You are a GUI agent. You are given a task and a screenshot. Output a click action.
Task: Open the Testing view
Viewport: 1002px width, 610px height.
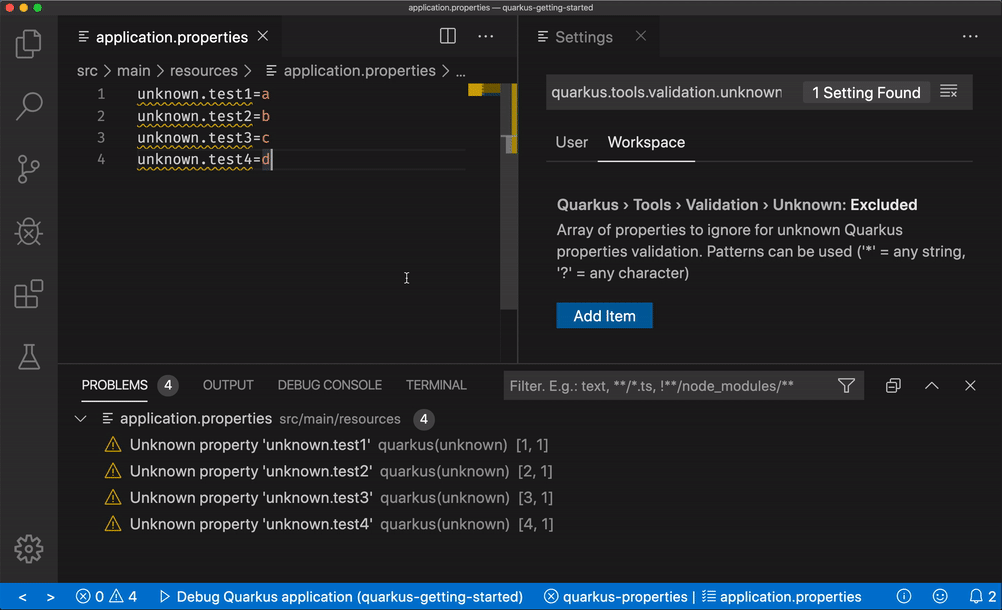(x=29, y=356)
